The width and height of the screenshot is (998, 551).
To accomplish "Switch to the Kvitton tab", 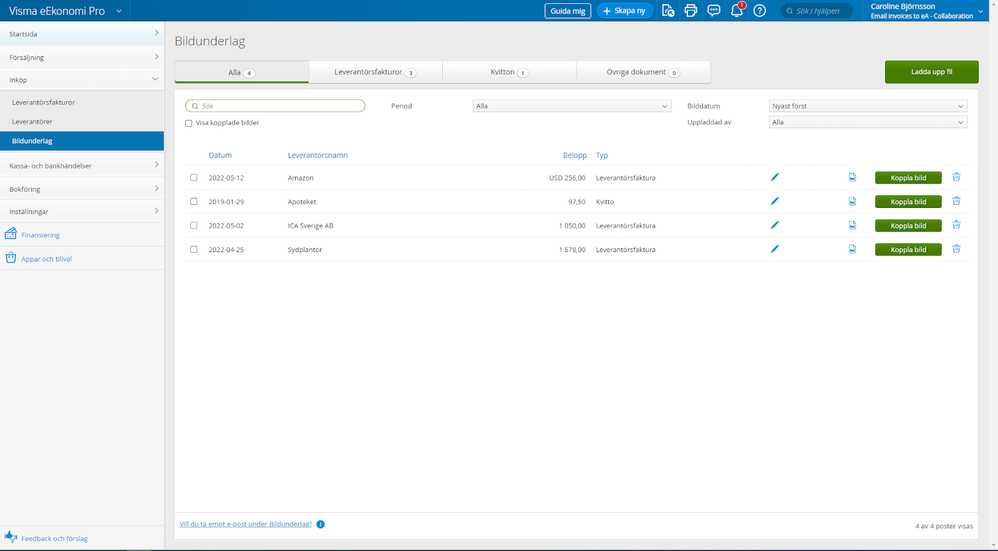I will (x=508, y=72).
